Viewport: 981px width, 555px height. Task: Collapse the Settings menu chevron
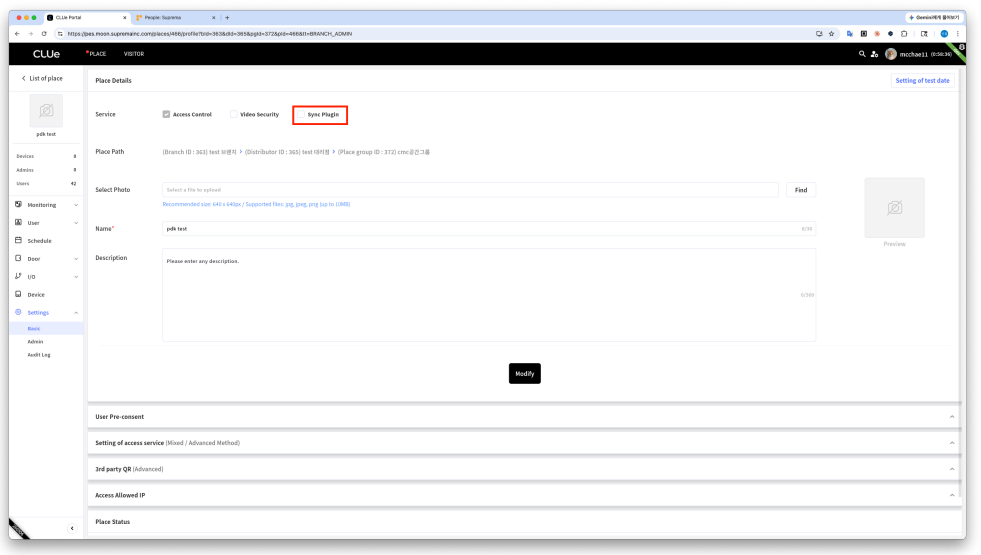(x=76, y=313)
